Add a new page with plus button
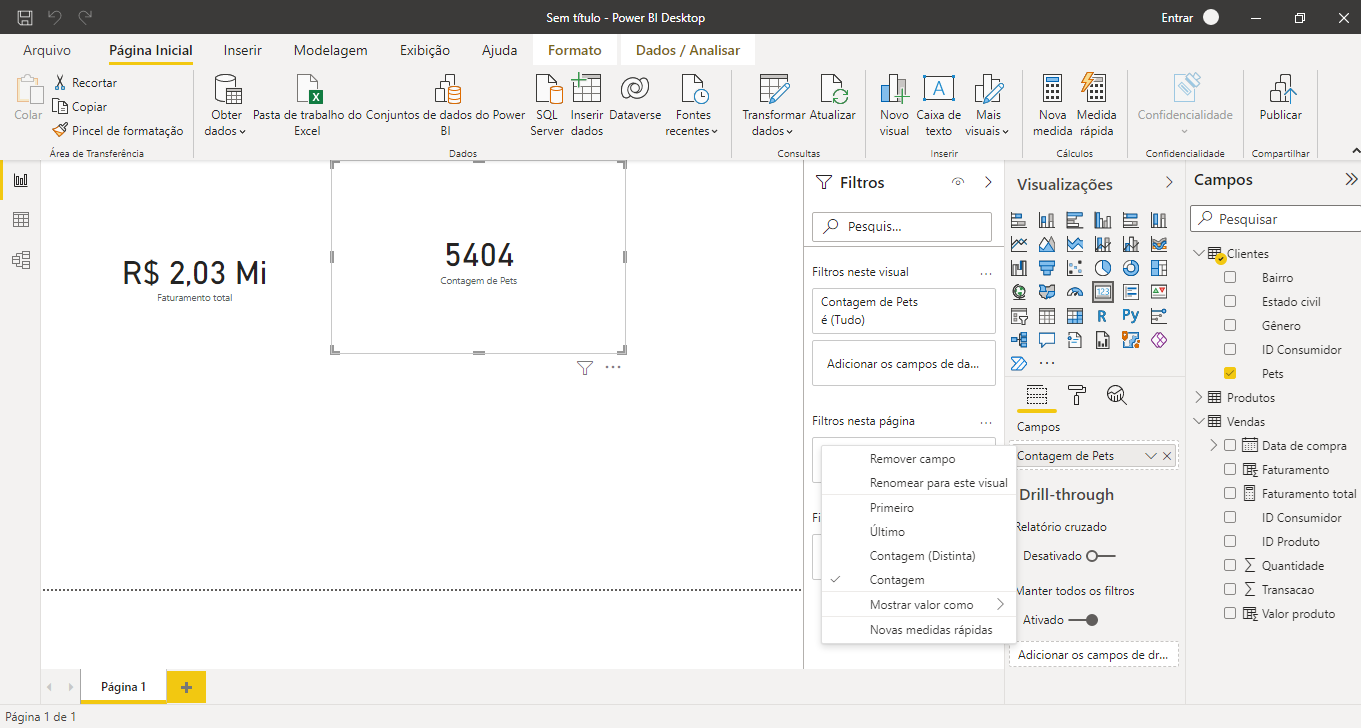 coord(186,687)
